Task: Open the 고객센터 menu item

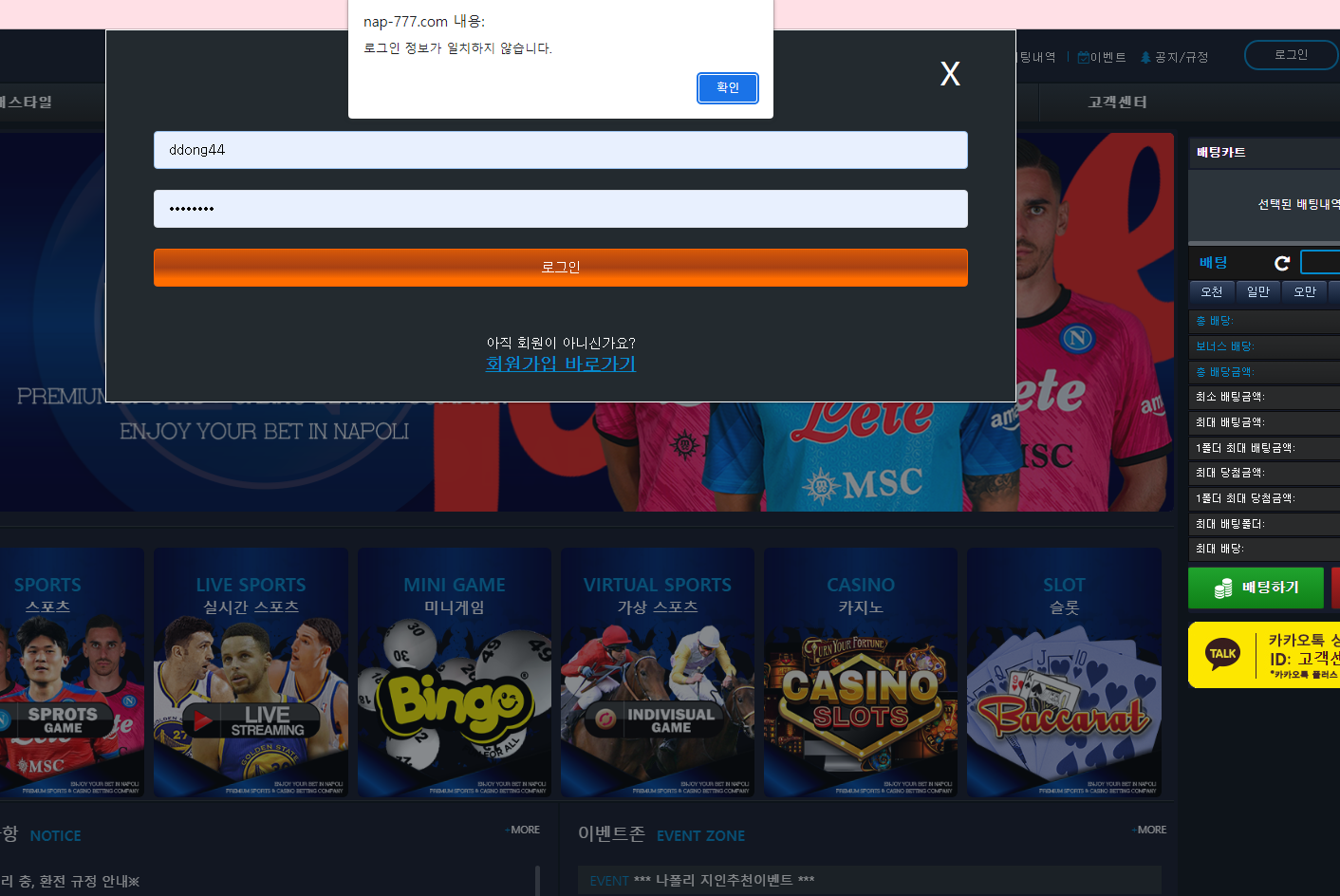Action: click(1117, 103)
